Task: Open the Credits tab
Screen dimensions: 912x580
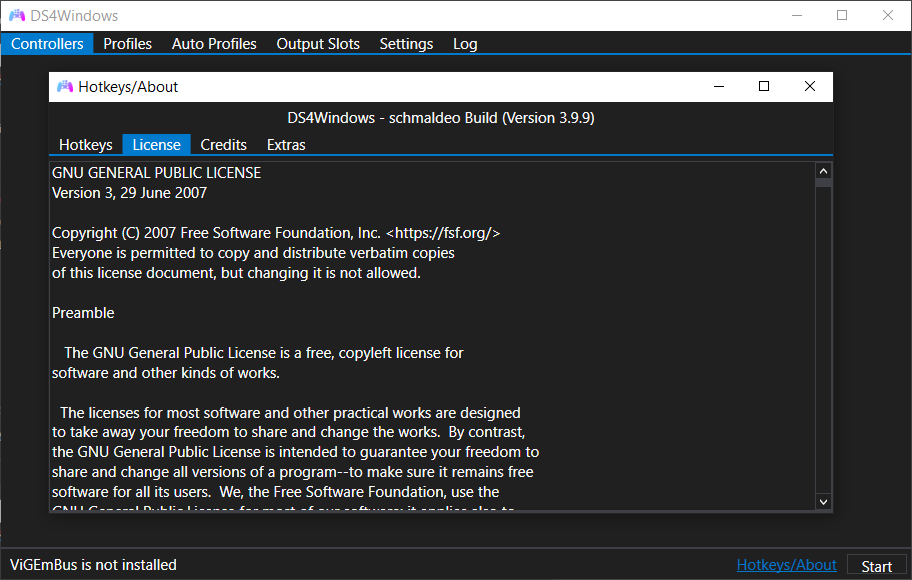Action: click(223, 145)
